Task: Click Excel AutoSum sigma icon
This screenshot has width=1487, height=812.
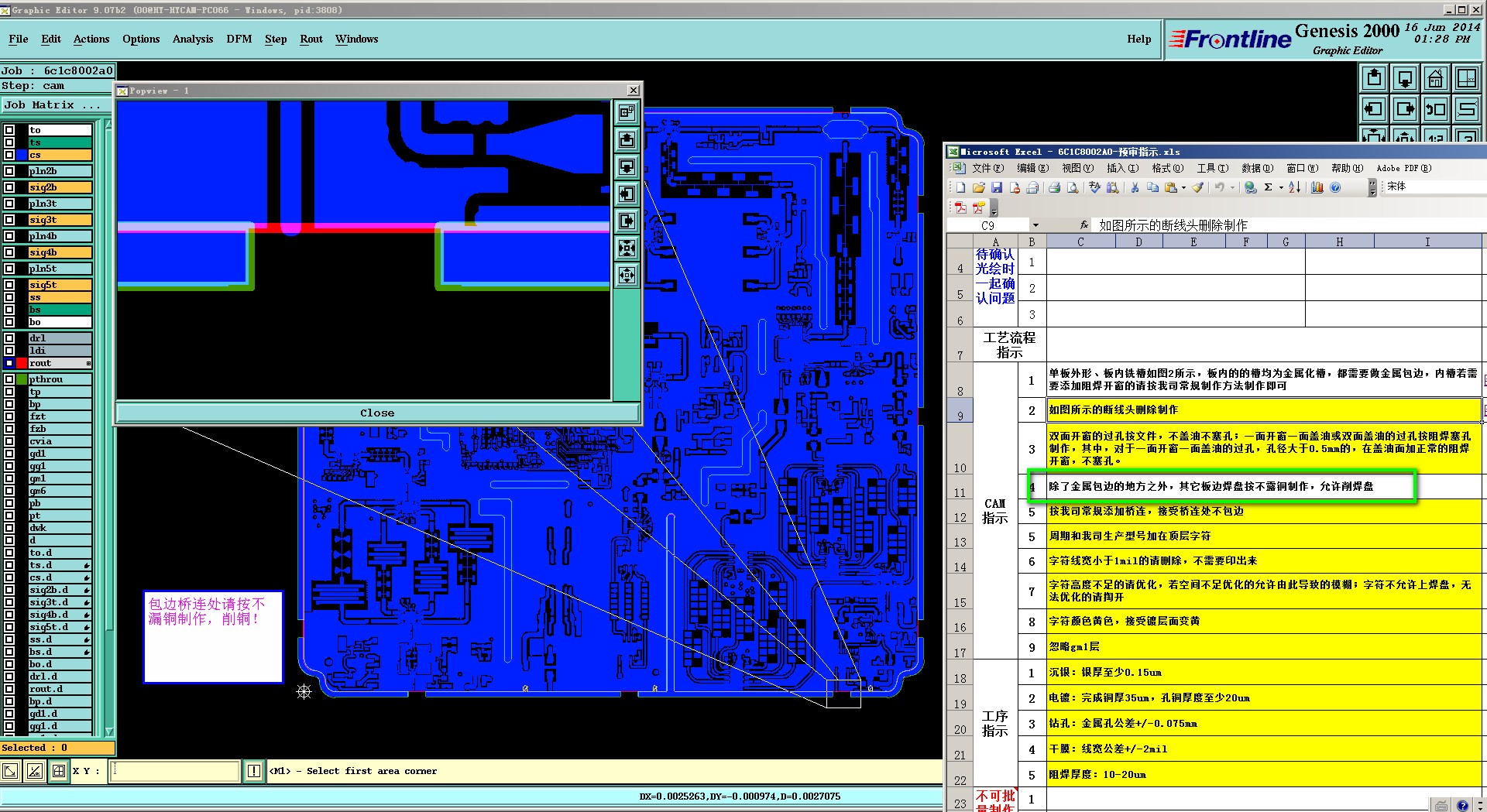Action: (x=1269, y=187)
